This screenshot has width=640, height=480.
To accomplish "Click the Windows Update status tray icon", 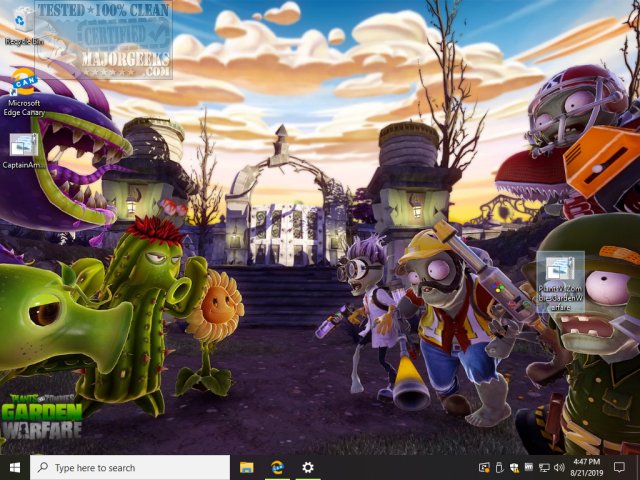I will [x=484, y=467].
